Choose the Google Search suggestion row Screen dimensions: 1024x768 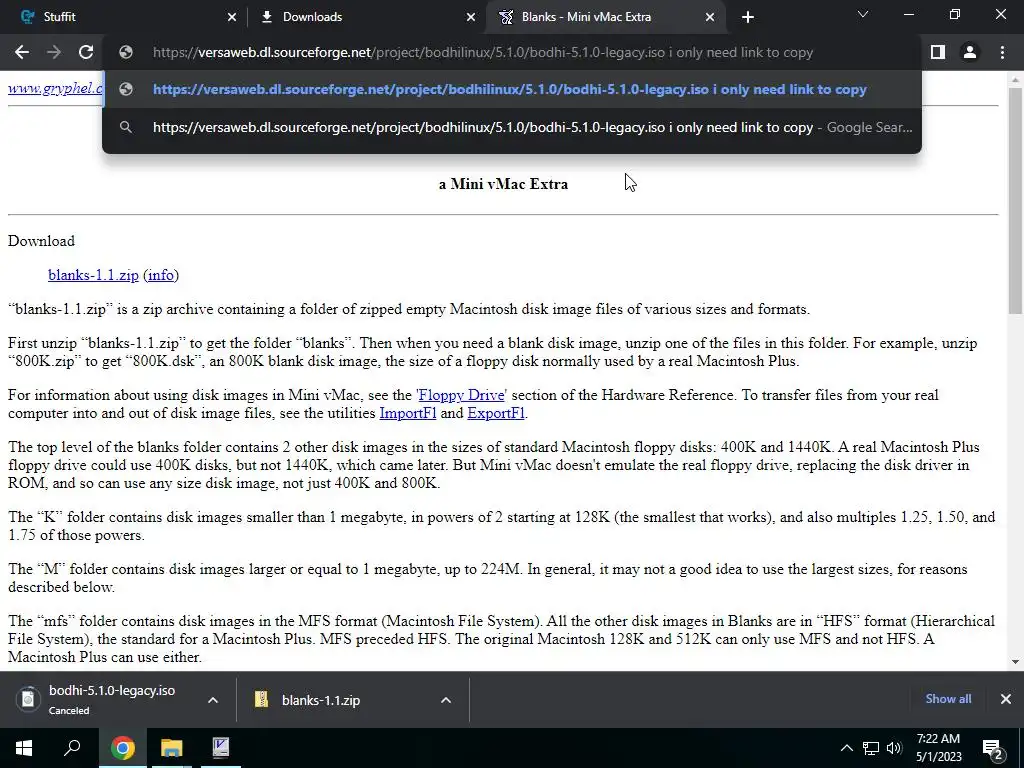click(x=512, y=127)
